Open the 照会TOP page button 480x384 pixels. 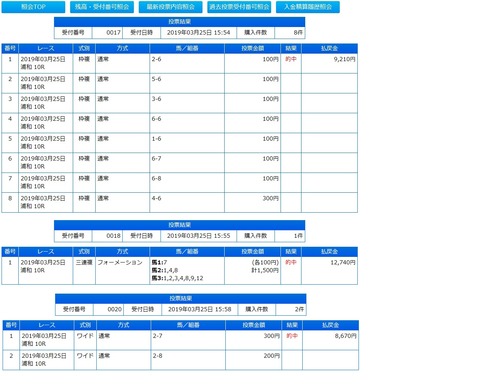(x=33, y=7)
